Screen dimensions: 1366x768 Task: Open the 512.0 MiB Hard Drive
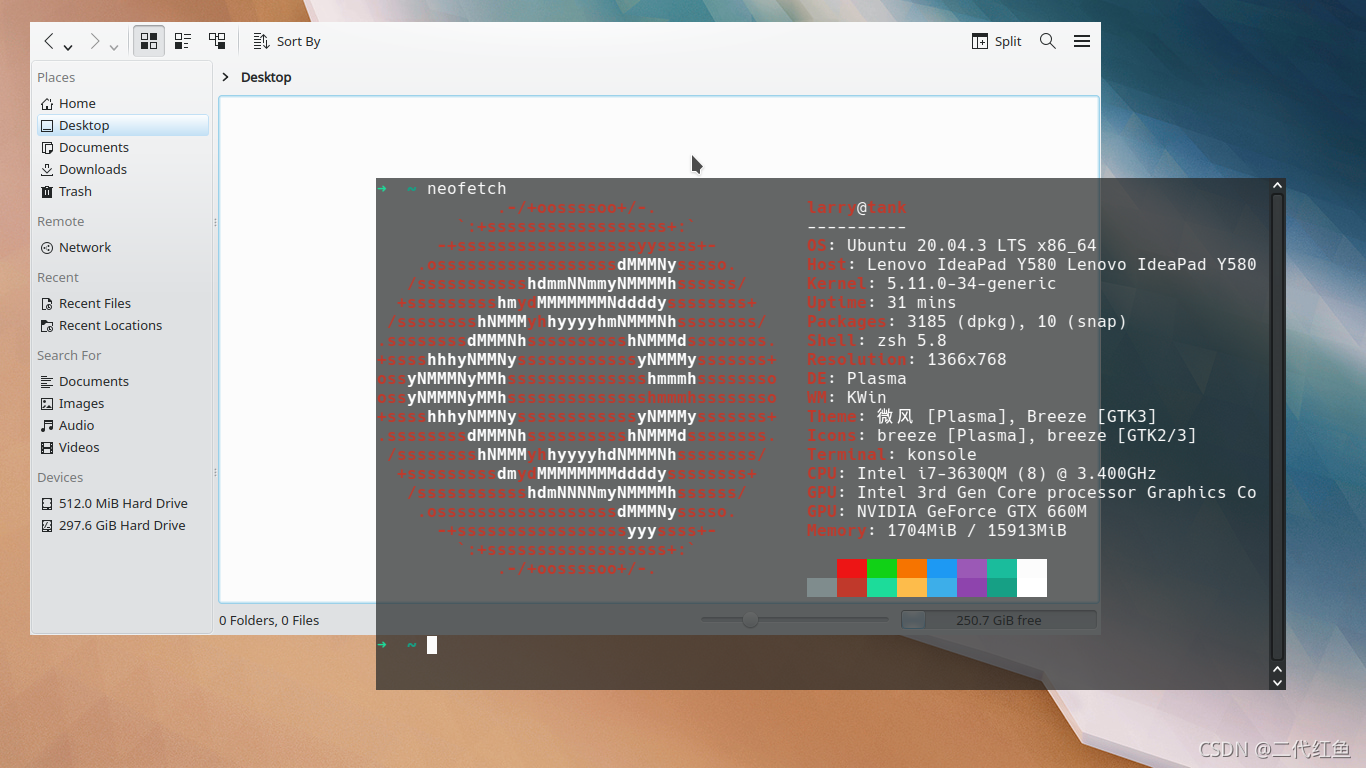123,503
